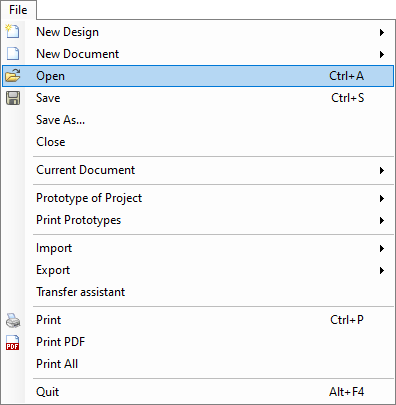Expand the New Document submenu arrow
Screen dimensions: 396x405
pyautogui.click(x=382, y=54)
